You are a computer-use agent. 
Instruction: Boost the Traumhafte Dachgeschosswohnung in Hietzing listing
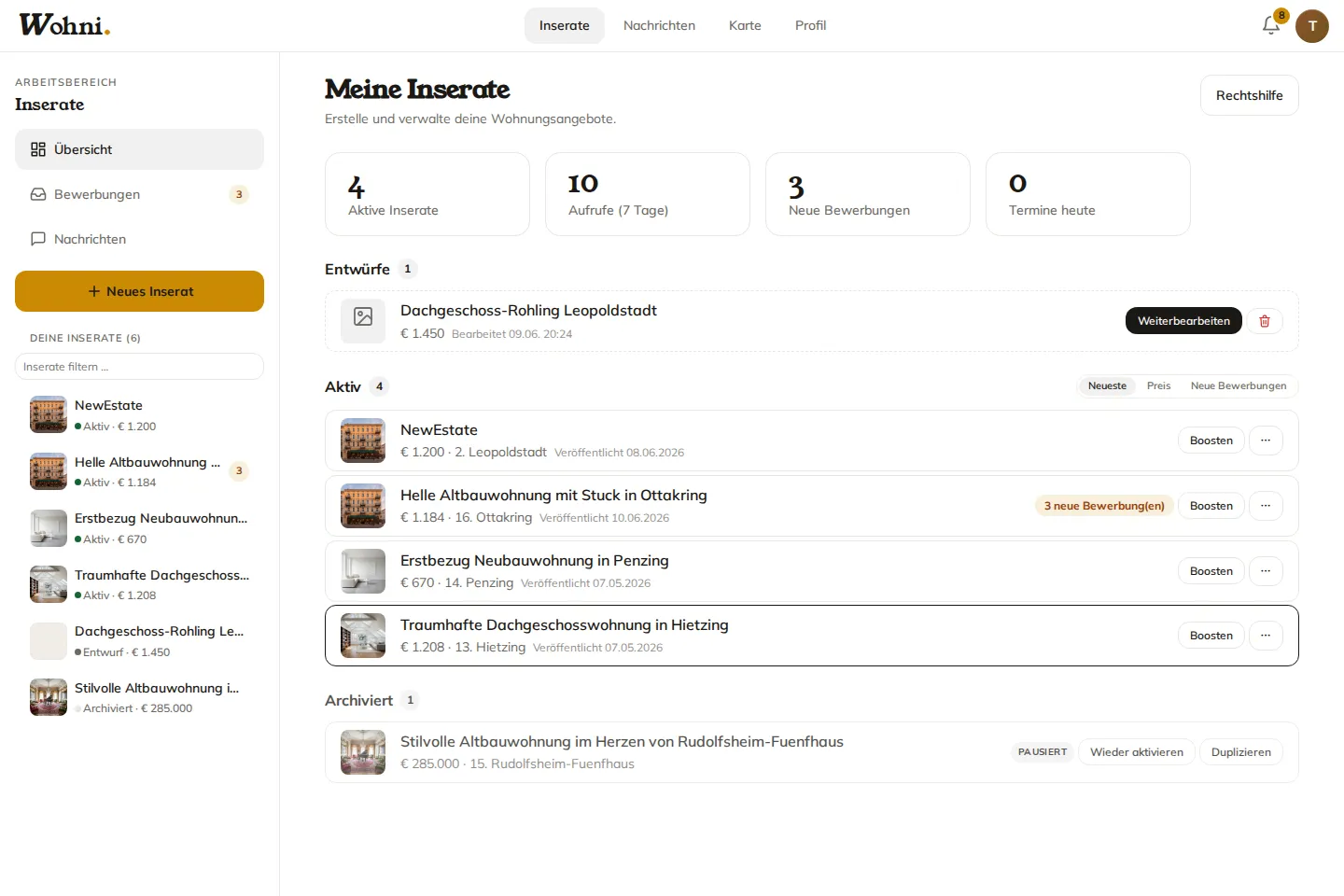[1211, 636]
